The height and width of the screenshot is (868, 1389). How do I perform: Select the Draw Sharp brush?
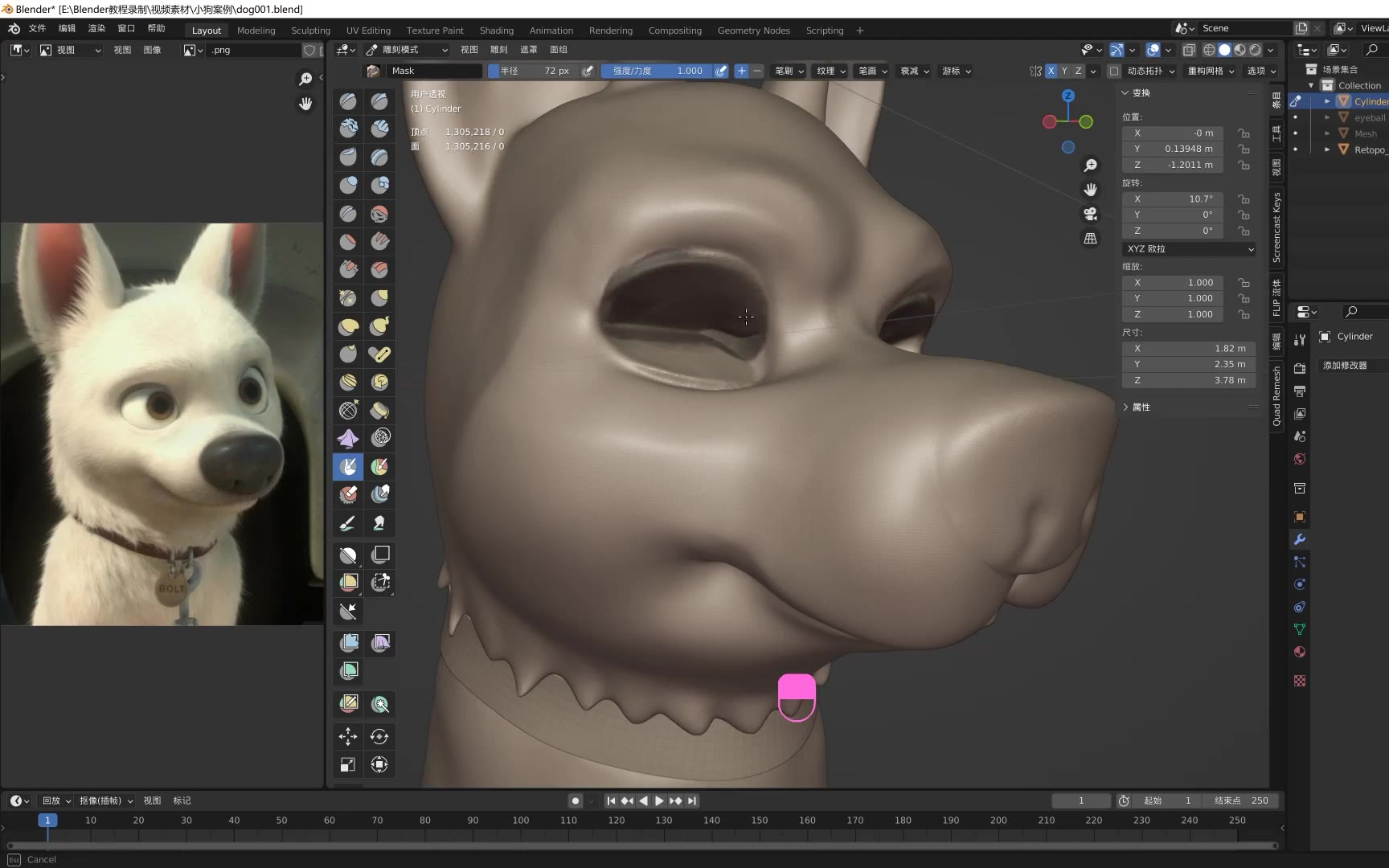pyautogui.click(x=379, y=101)
